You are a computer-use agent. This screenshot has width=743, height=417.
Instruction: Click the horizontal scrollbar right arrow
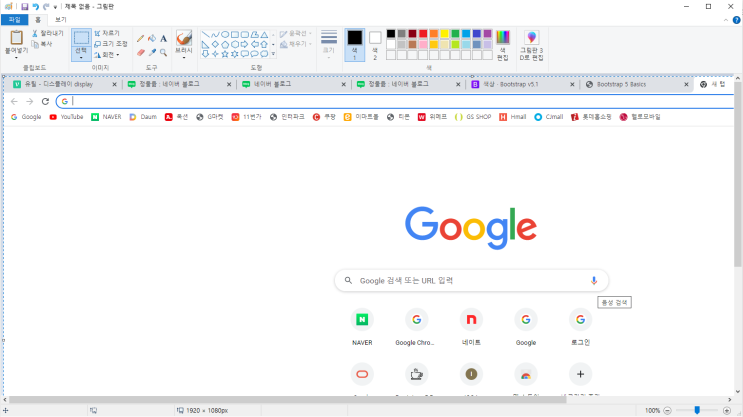(x=730, y=399)
